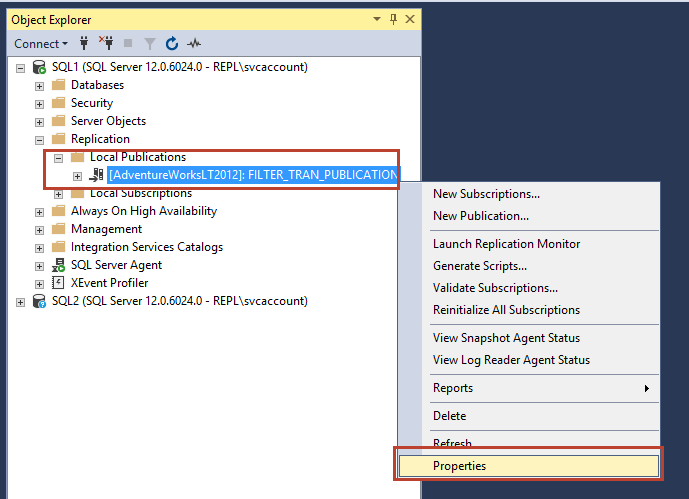Screen dimensions: 689x499
Task: Expand the SQL2 server node
Action: 21,302
